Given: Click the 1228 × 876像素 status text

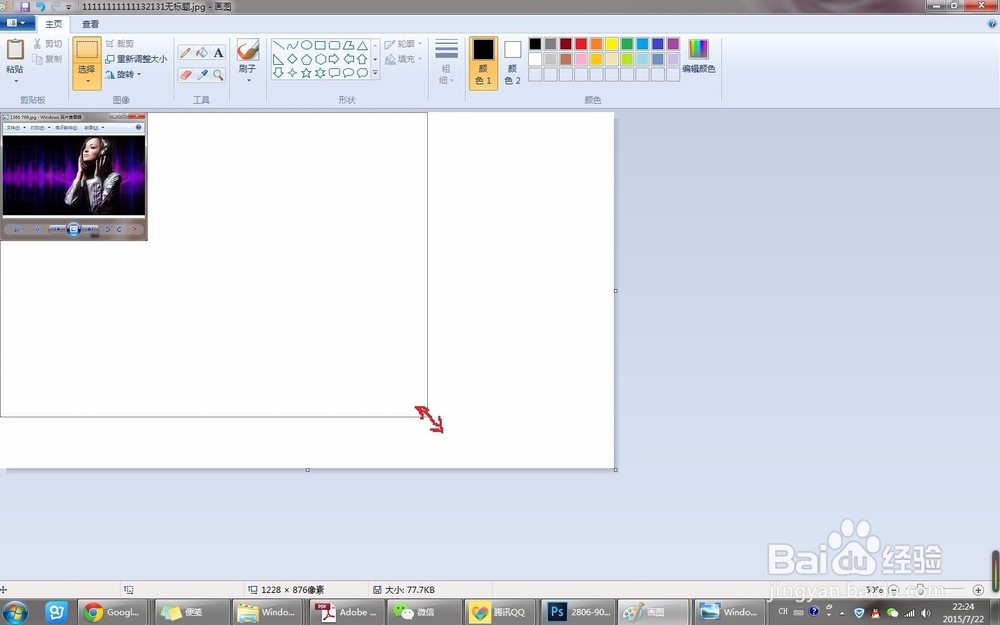Looking at the screenshot, I should [293, 590].
